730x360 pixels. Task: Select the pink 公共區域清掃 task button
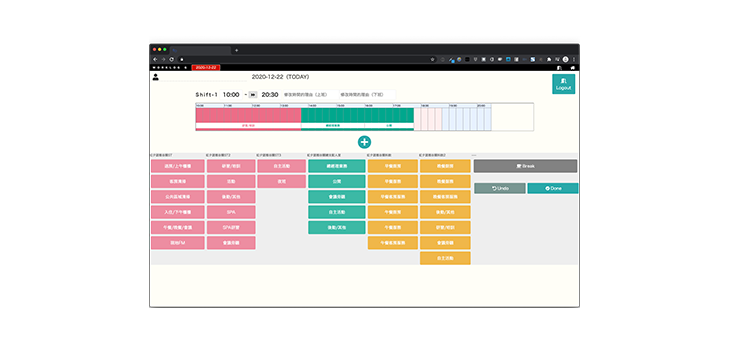tap(177, 197)
